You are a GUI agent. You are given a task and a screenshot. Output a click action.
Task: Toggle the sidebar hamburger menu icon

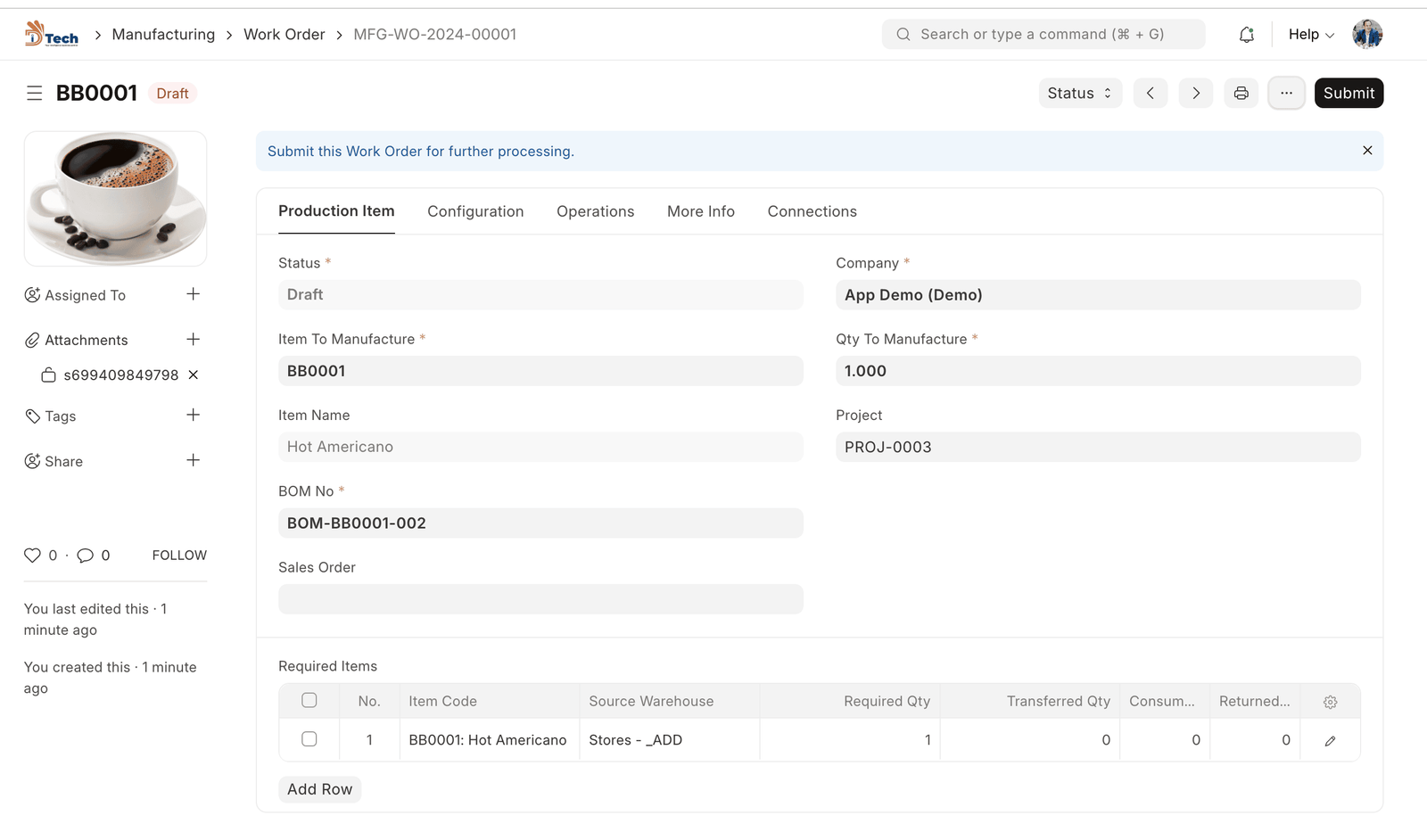click(x=35, y=94)
